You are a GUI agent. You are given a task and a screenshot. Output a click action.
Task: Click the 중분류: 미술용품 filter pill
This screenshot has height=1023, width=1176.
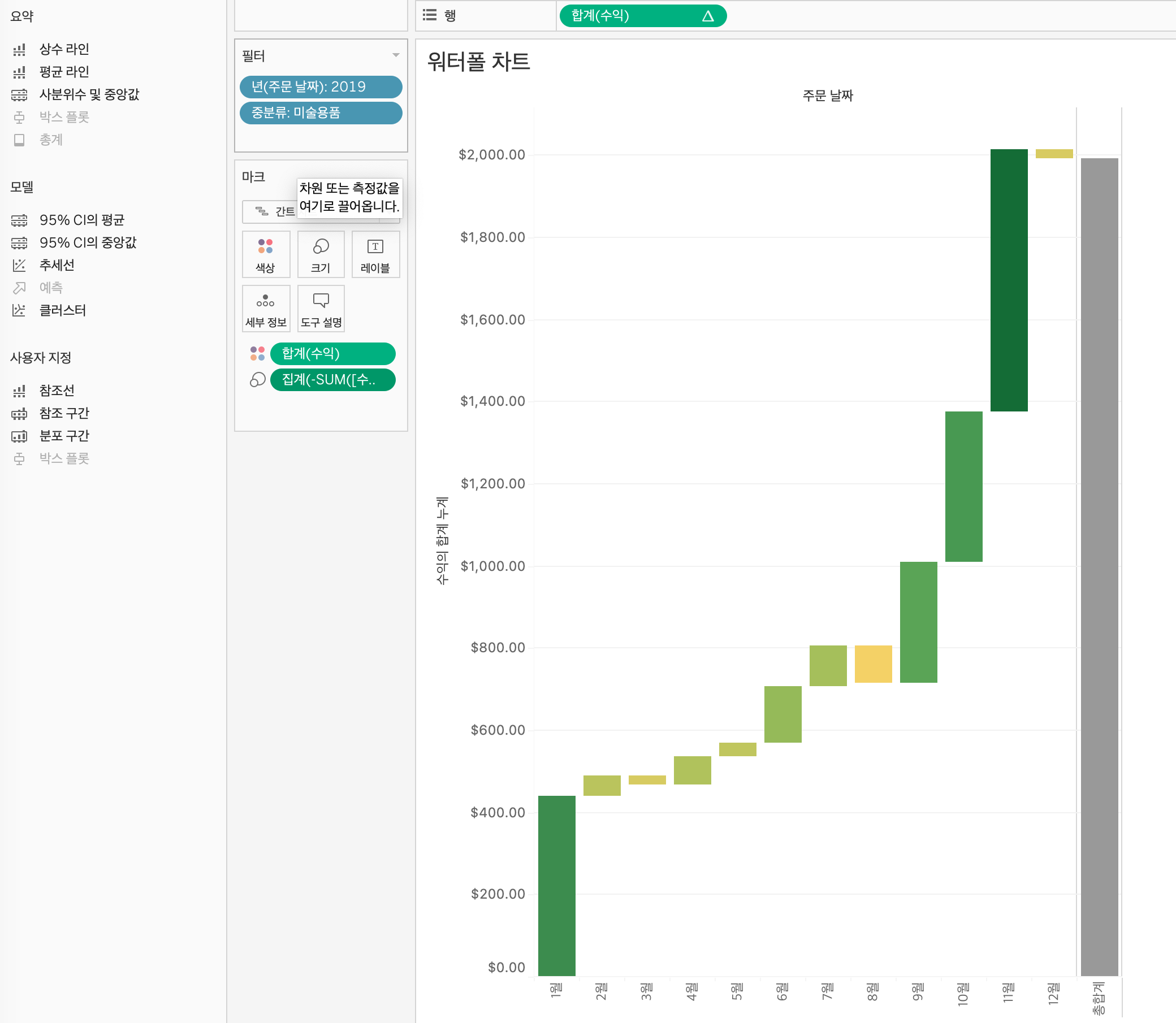[x=321, y=112]
